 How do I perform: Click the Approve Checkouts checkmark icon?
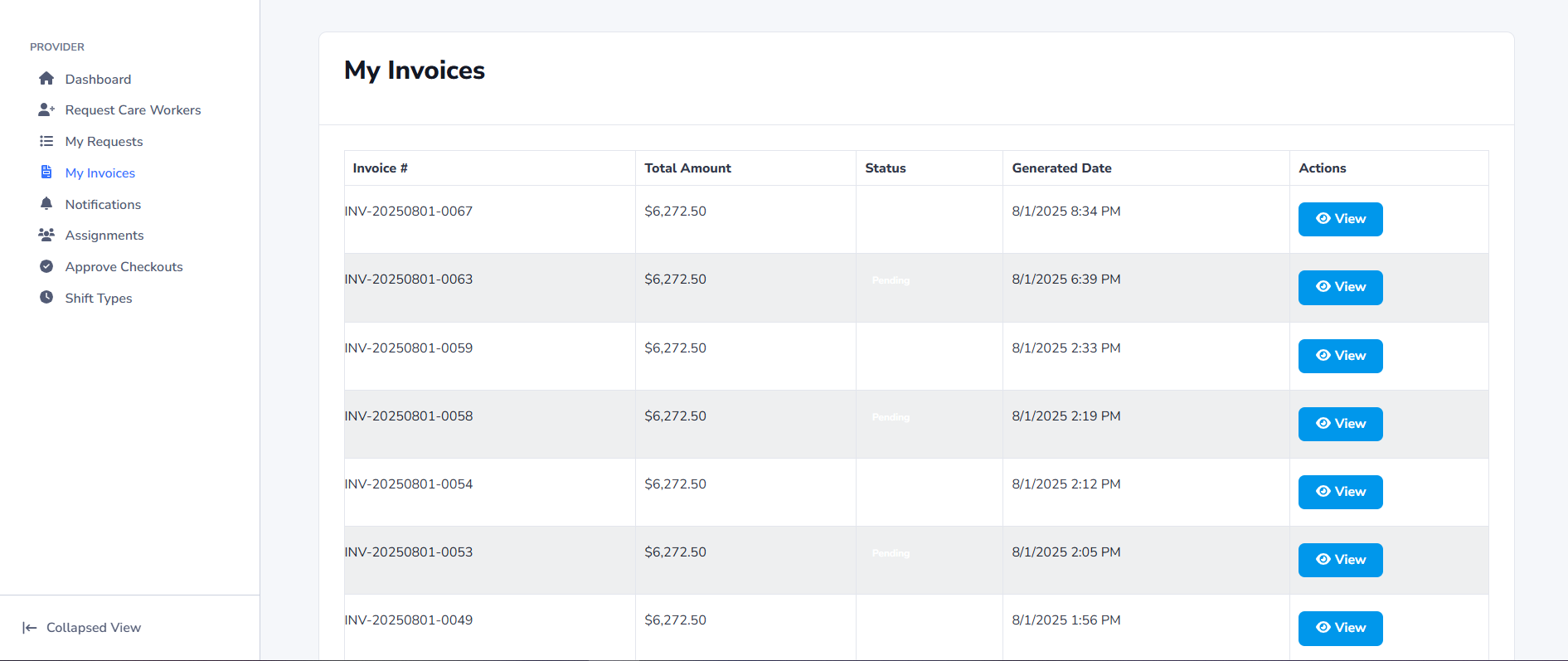(x=46, y=266)
